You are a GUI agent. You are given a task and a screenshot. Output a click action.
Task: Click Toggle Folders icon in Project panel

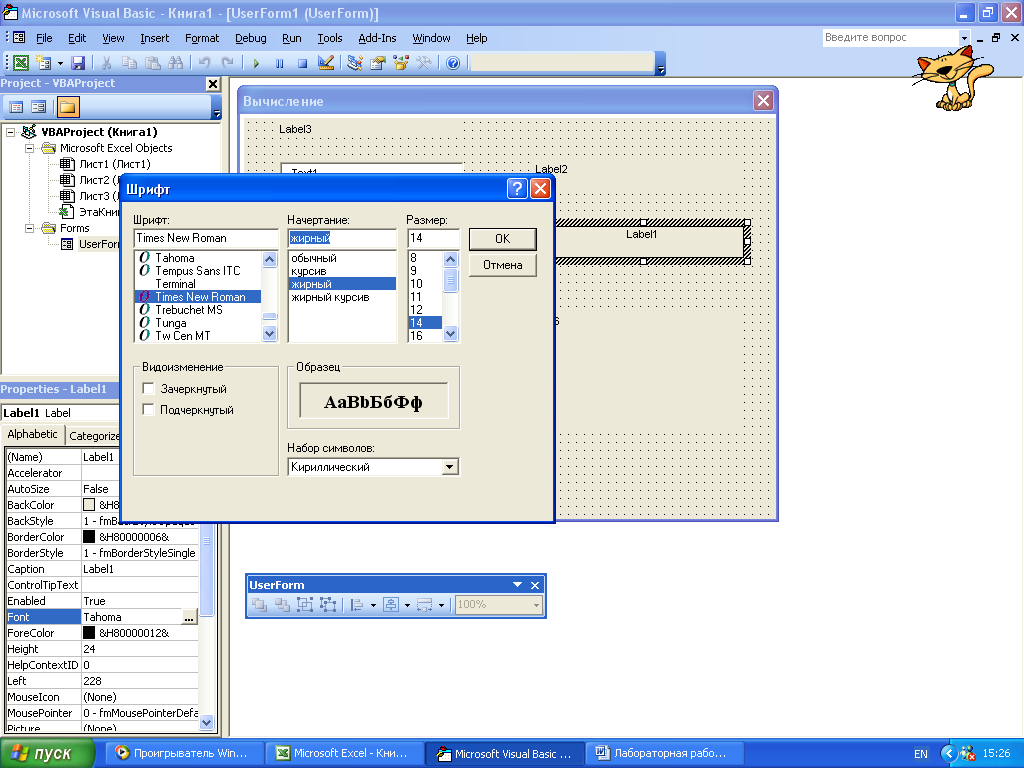pos(67,106)
